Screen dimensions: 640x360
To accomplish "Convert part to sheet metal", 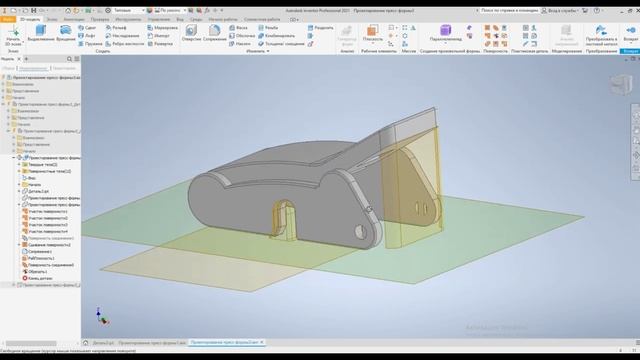I will 601,35.
